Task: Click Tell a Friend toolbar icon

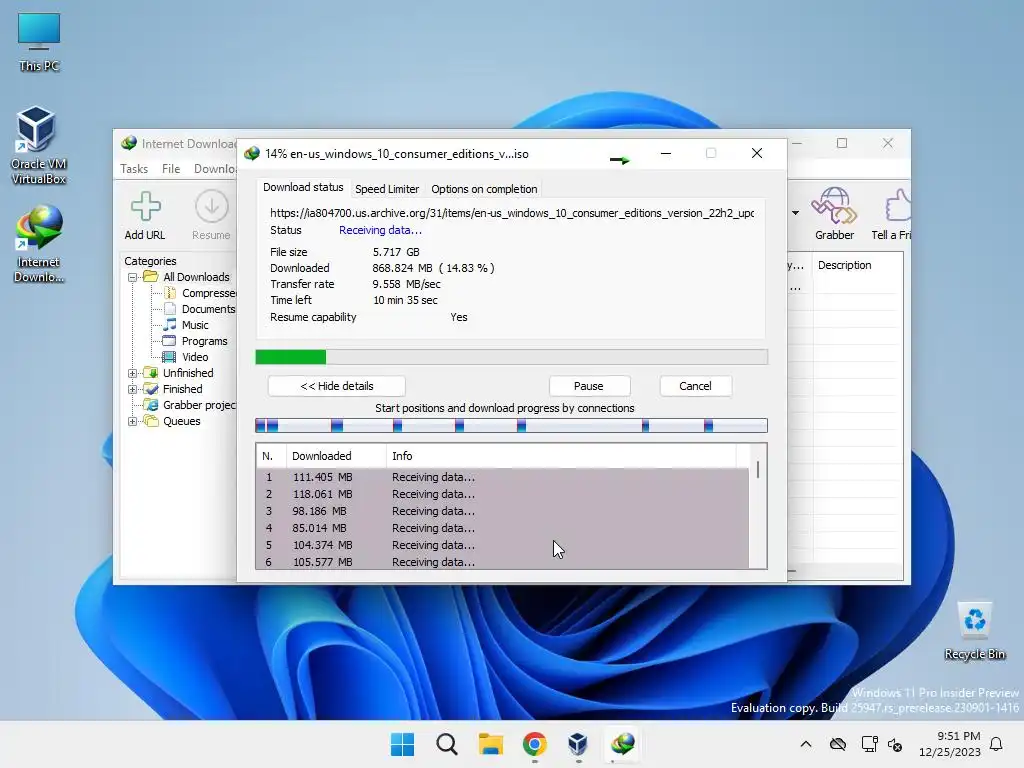Action: (x=892, y=214)
